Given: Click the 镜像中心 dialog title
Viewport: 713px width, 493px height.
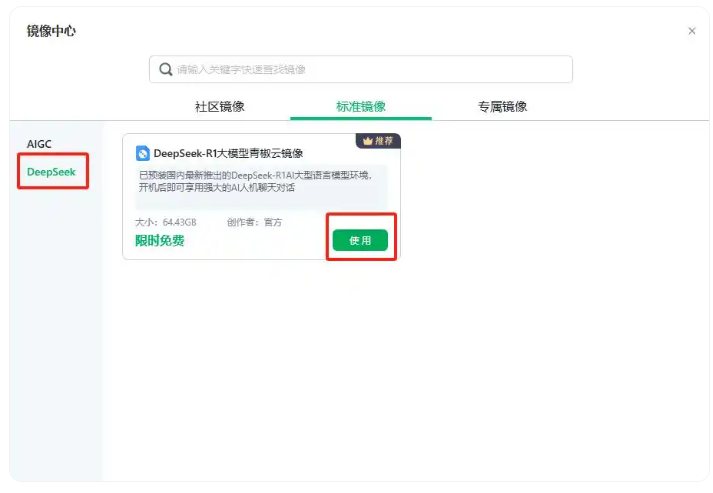Looking at the screenshot, I should (x=51, y=31).
